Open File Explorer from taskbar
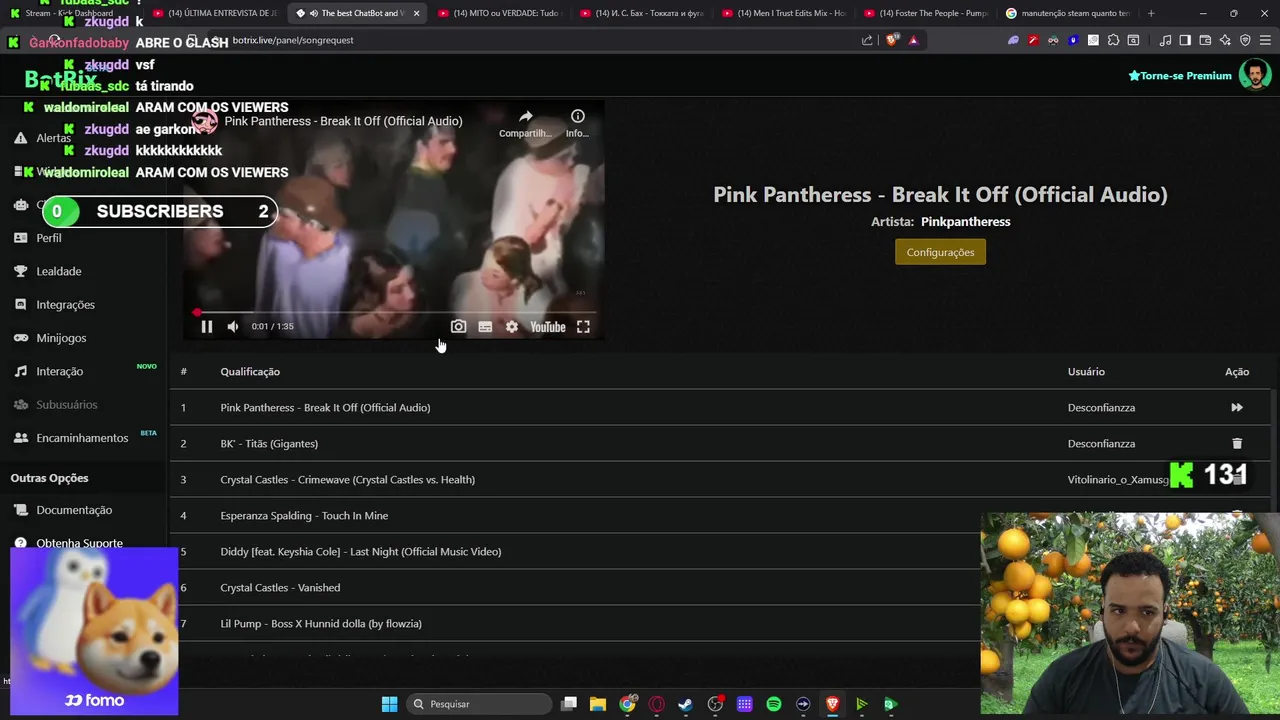This screenshot has height=720, width=1280. [598, 704]
